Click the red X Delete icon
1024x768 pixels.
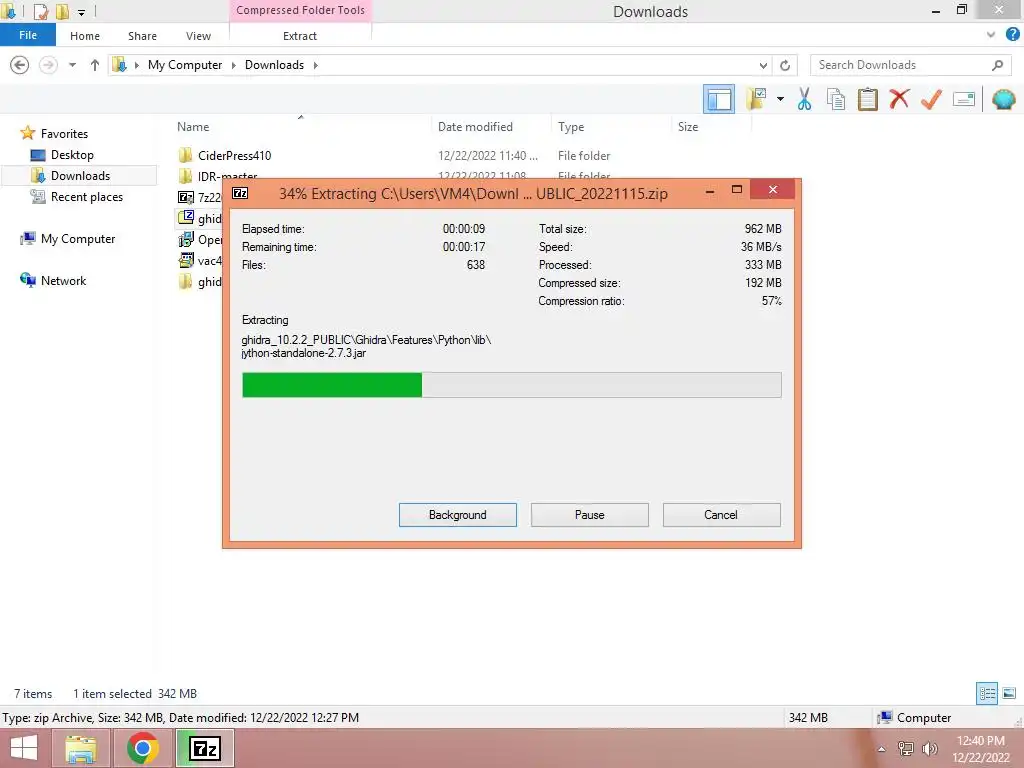click(899, 99)
